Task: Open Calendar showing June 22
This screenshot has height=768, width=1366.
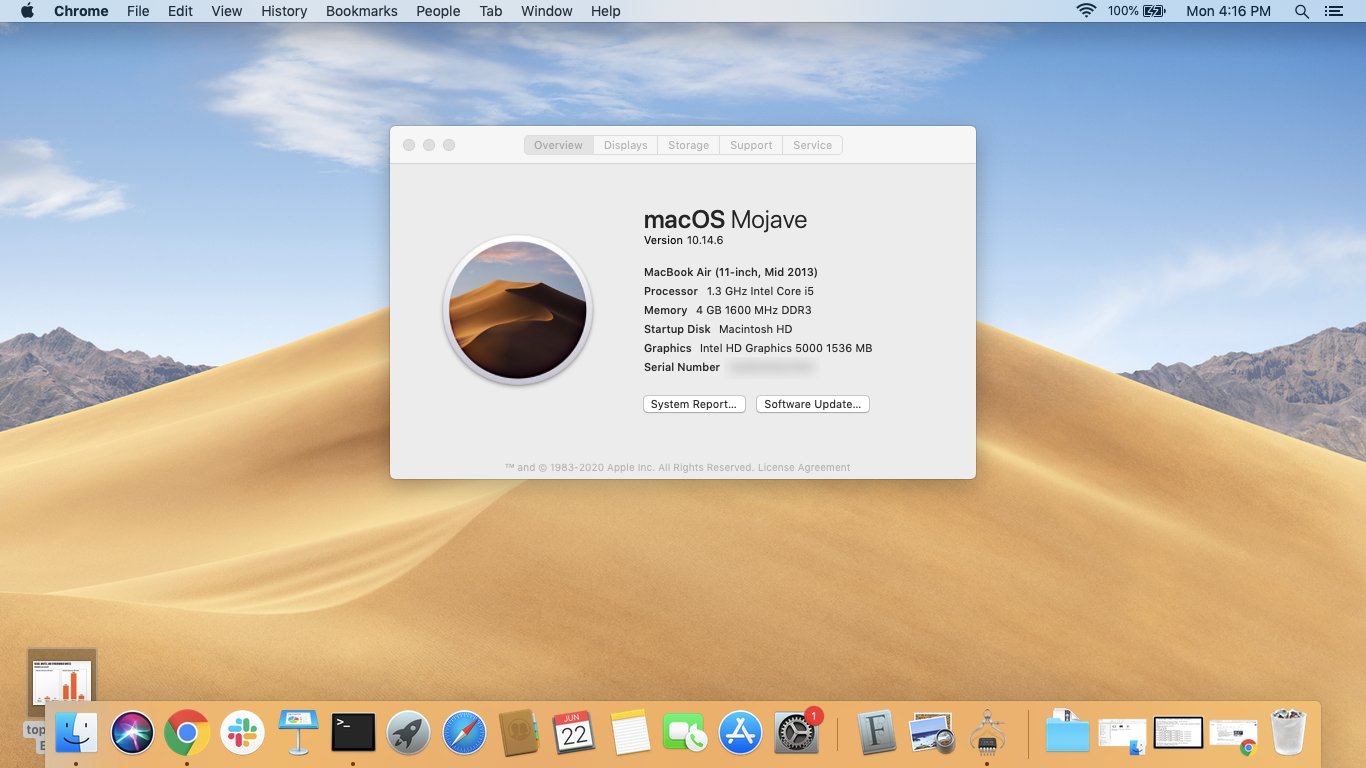Action: [574, 733]
